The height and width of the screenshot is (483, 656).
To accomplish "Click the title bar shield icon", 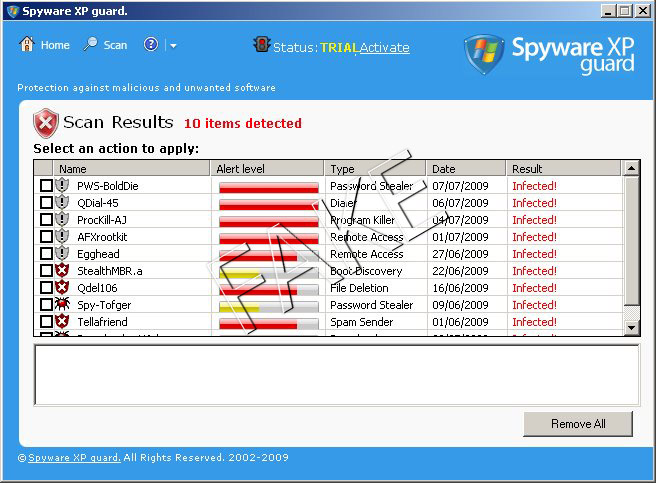I will point(13,11).
